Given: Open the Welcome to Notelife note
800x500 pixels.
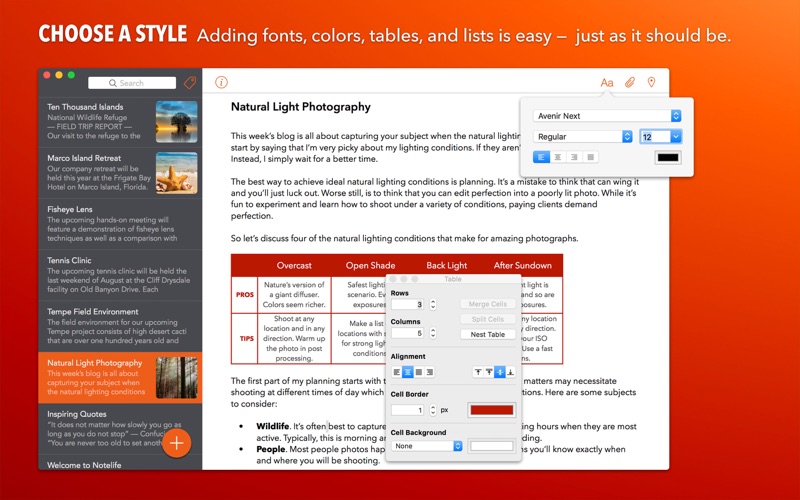Looking at the screenshot, I should (120, 463).
